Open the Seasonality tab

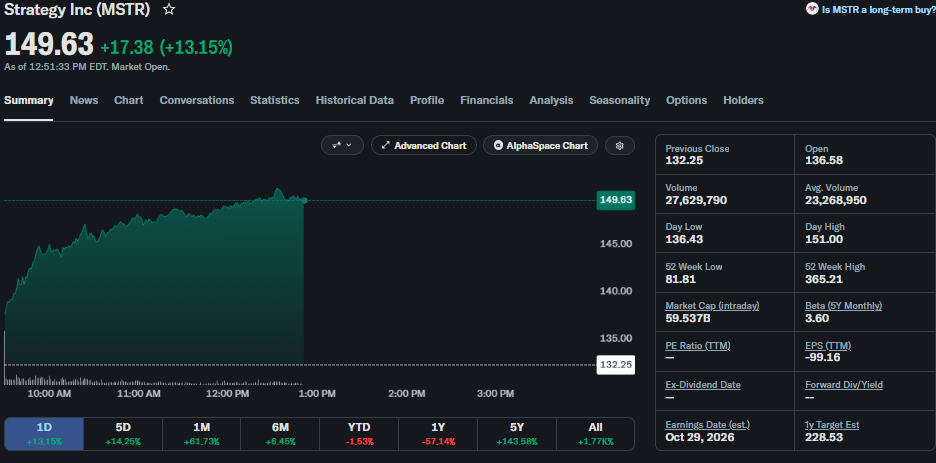(620, 100)
